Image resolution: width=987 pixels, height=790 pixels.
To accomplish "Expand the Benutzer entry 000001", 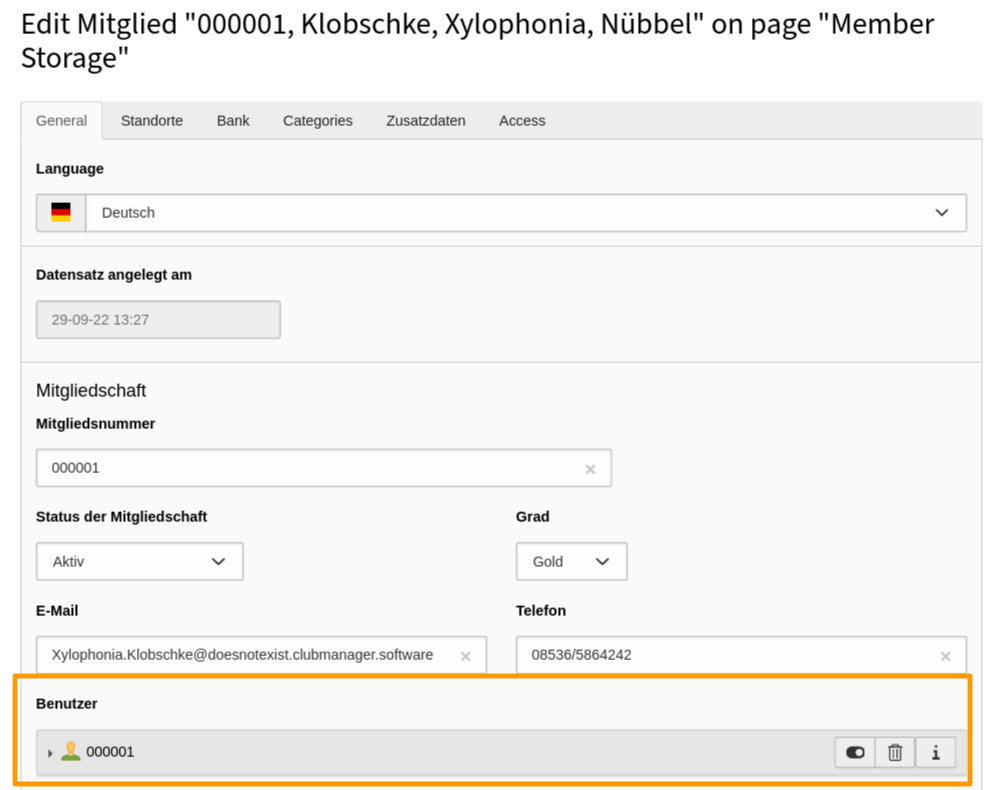I will click(48, 751).
